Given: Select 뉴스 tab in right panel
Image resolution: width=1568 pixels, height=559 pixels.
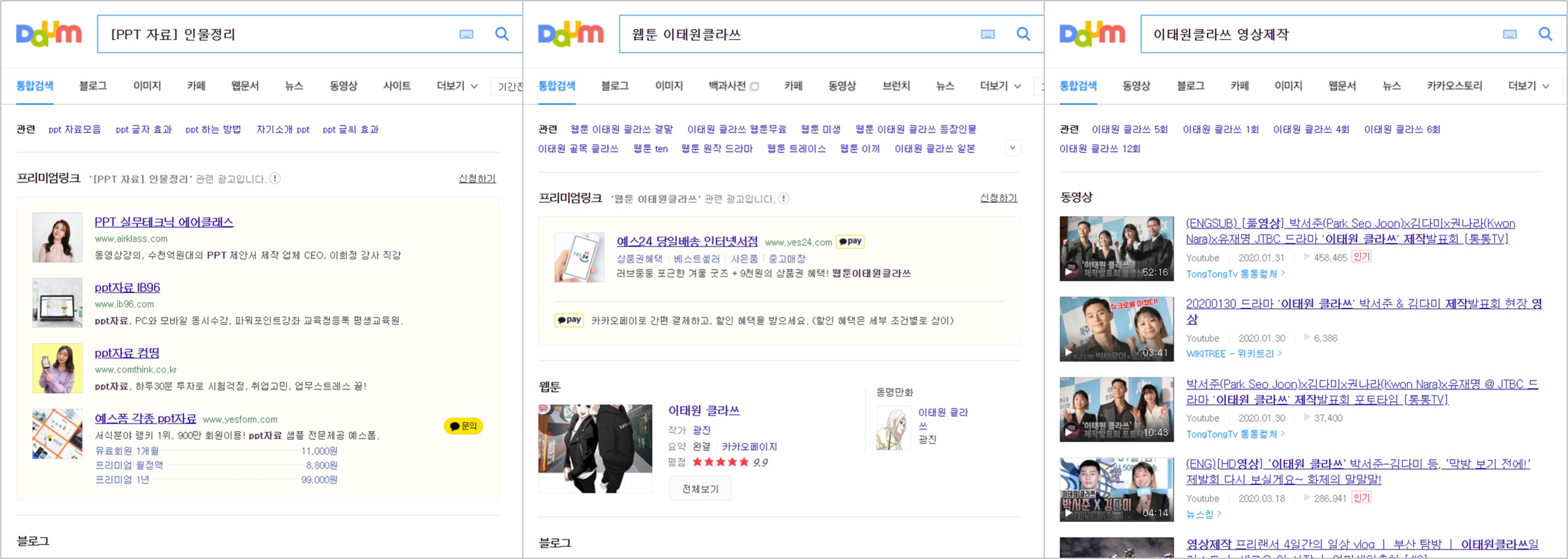Looking at the screenshot, I should pos(1392,86).
